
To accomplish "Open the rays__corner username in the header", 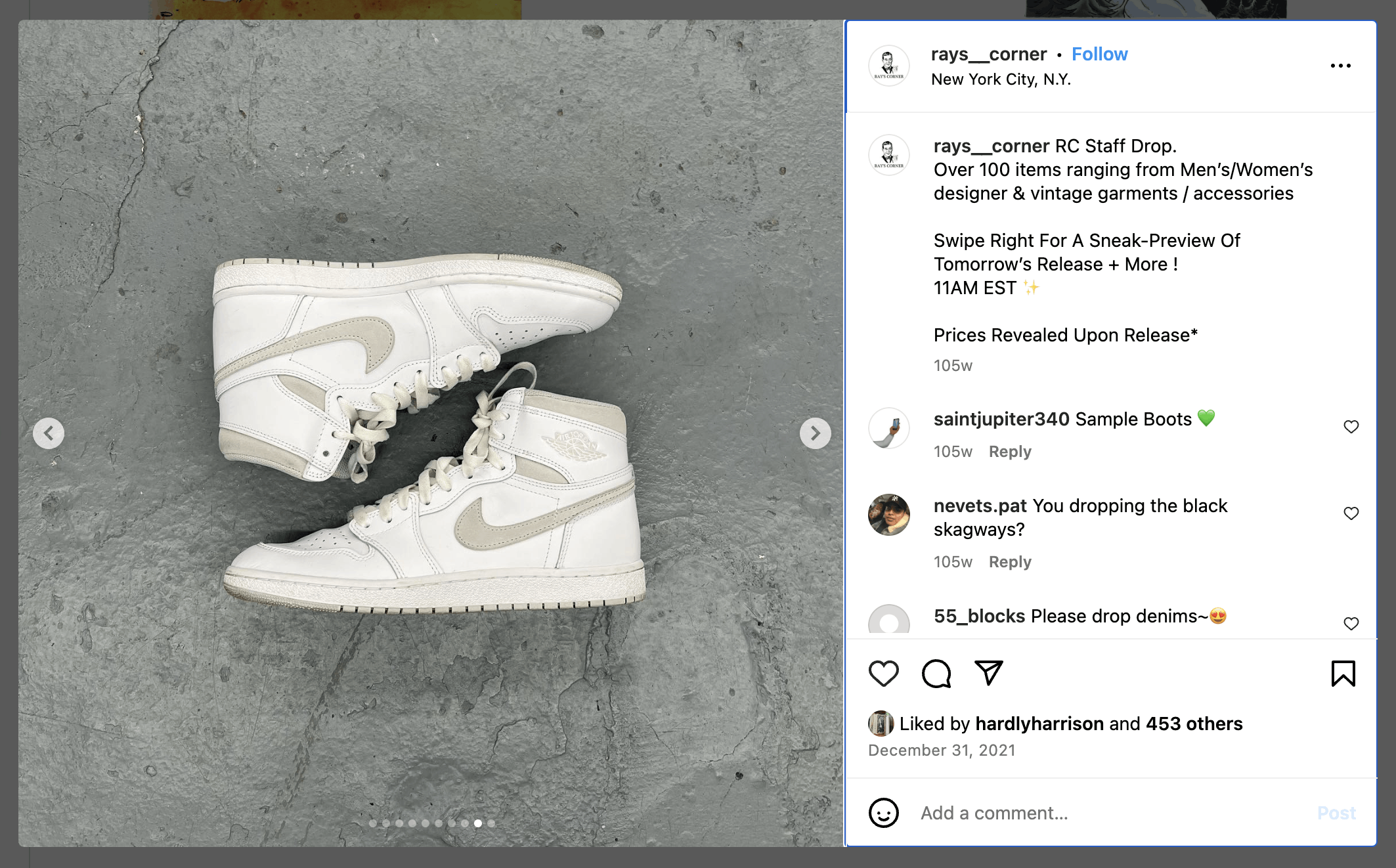I will click(x=988, y=54).
